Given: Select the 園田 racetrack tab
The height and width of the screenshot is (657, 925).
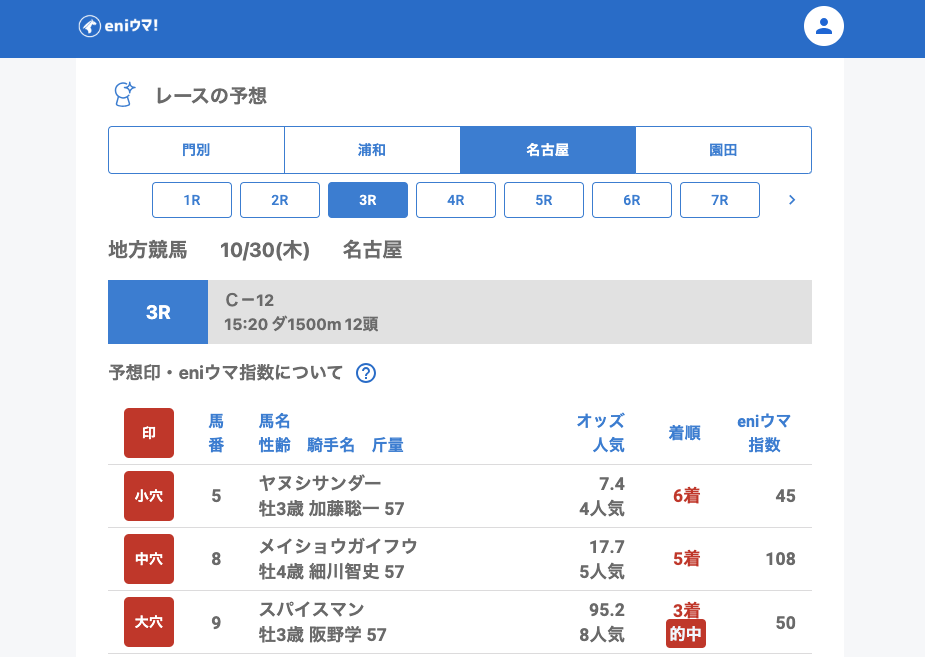Looking at the screenshot, I should tap(723, 150).
